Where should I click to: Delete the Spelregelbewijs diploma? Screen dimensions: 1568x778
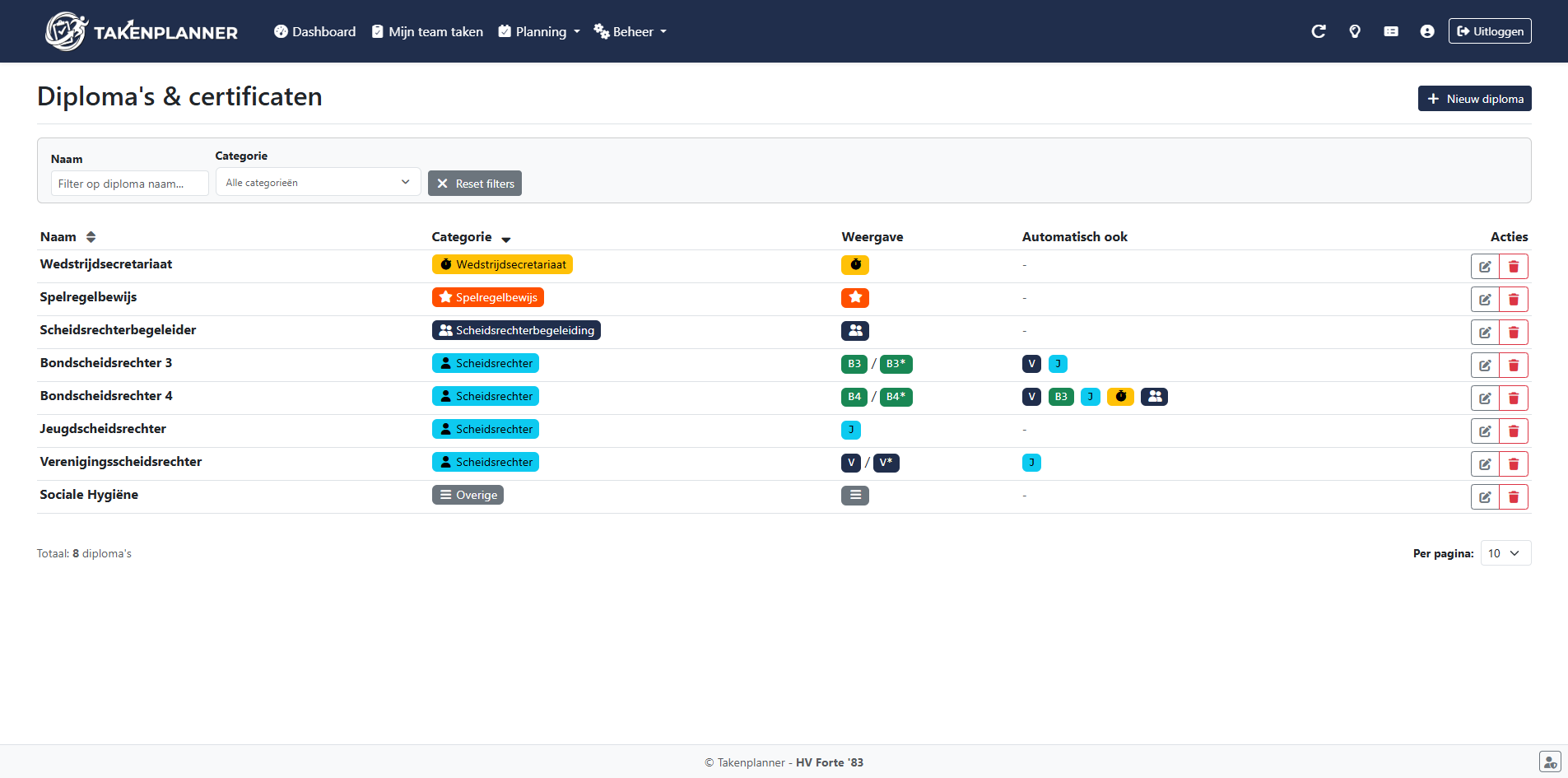point(1513,300)
